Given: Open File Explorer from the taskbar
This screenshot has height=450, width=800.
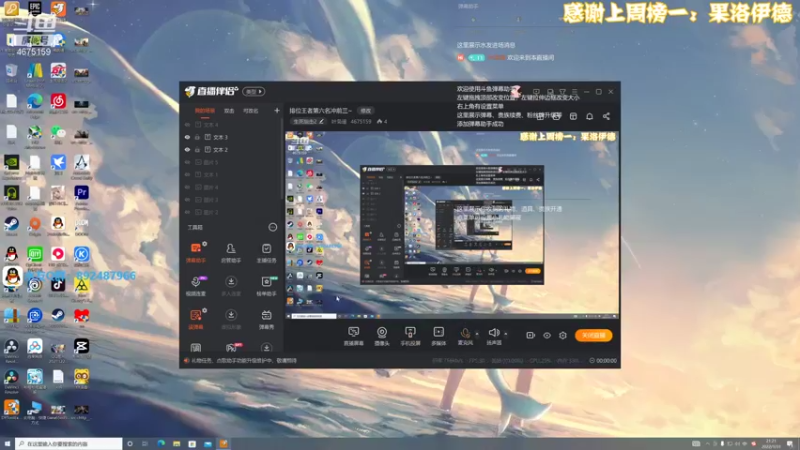Looking at the screenshot, I should [176, 444].
